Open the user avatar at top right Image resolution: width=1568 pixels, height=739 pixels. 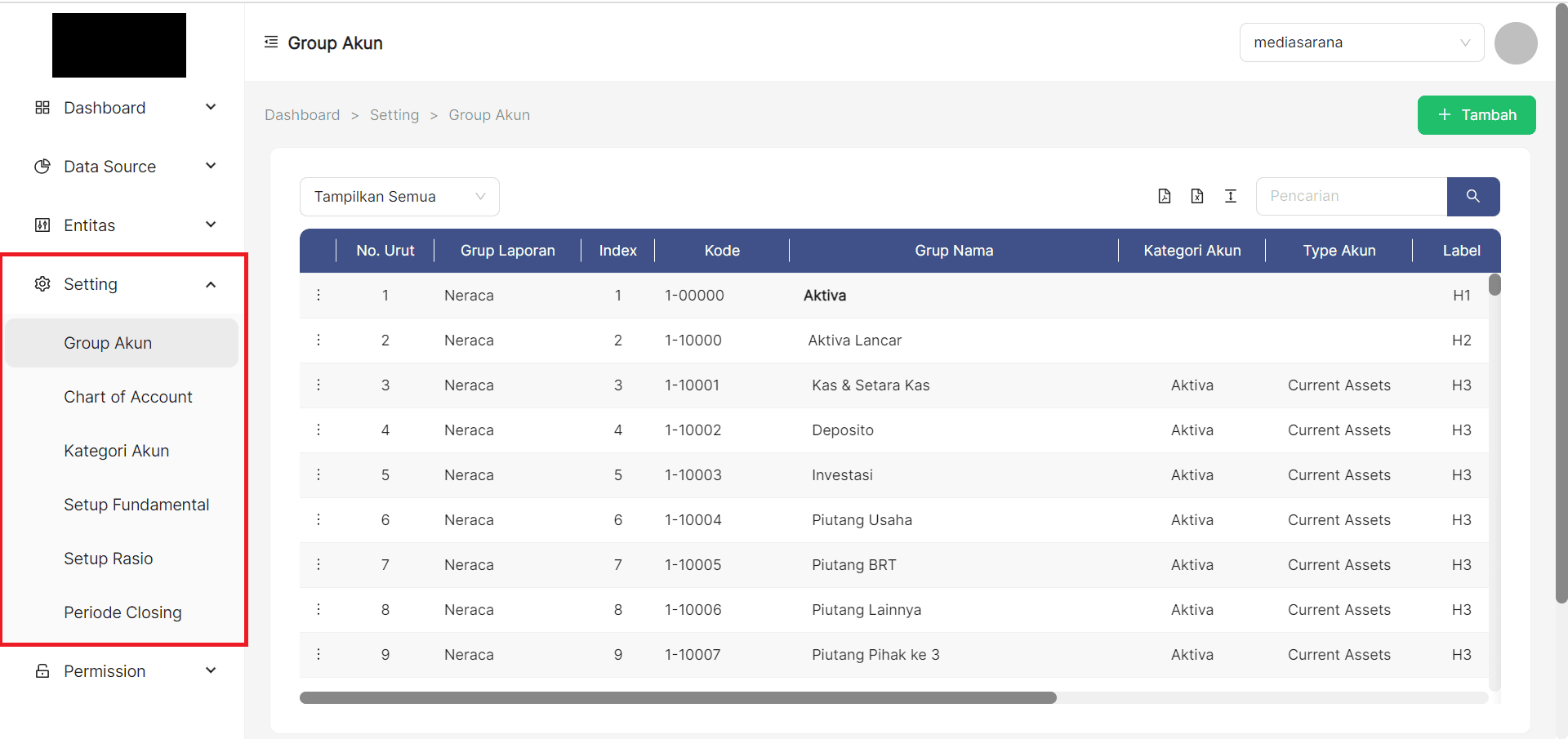[x=1516, y=43]
